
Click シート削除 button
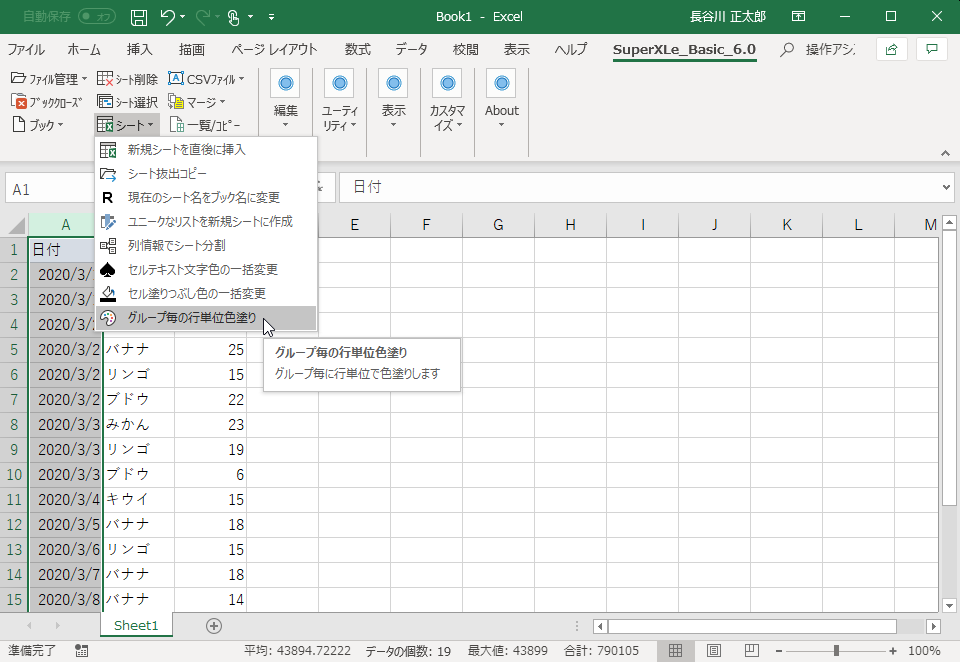pos(127,79)
